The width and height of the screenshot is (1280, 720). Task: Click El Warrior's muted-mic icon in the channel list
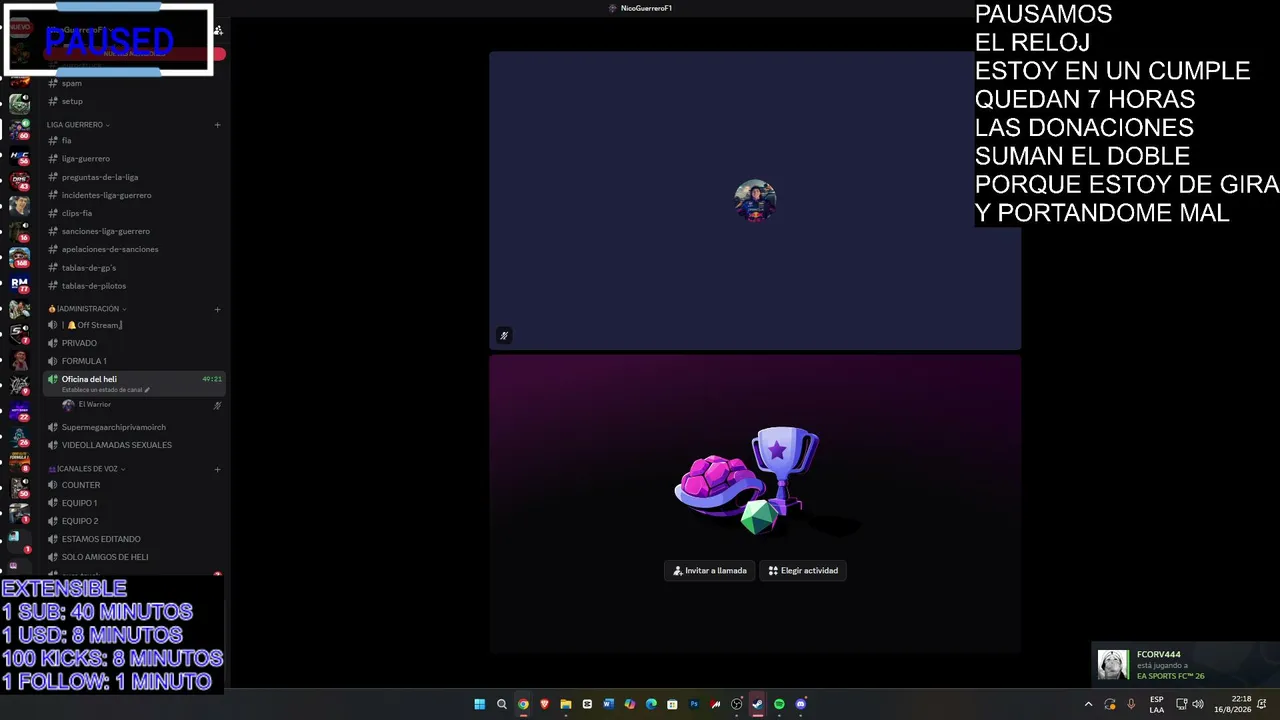217,405
